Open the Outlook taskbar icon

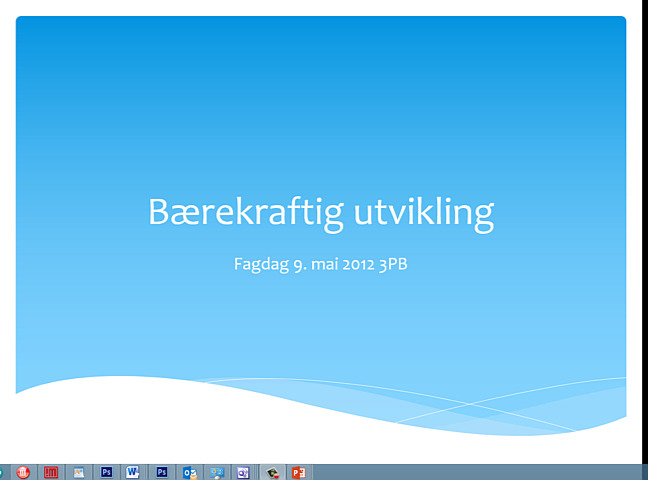click(189, 472)
